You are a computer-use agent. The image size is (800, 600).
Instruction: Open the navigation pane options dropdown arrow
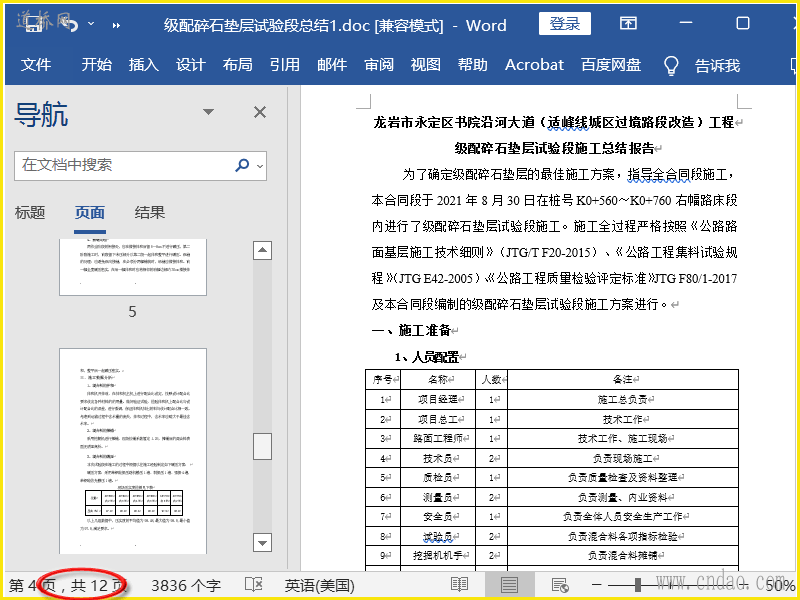click(208, 112)
